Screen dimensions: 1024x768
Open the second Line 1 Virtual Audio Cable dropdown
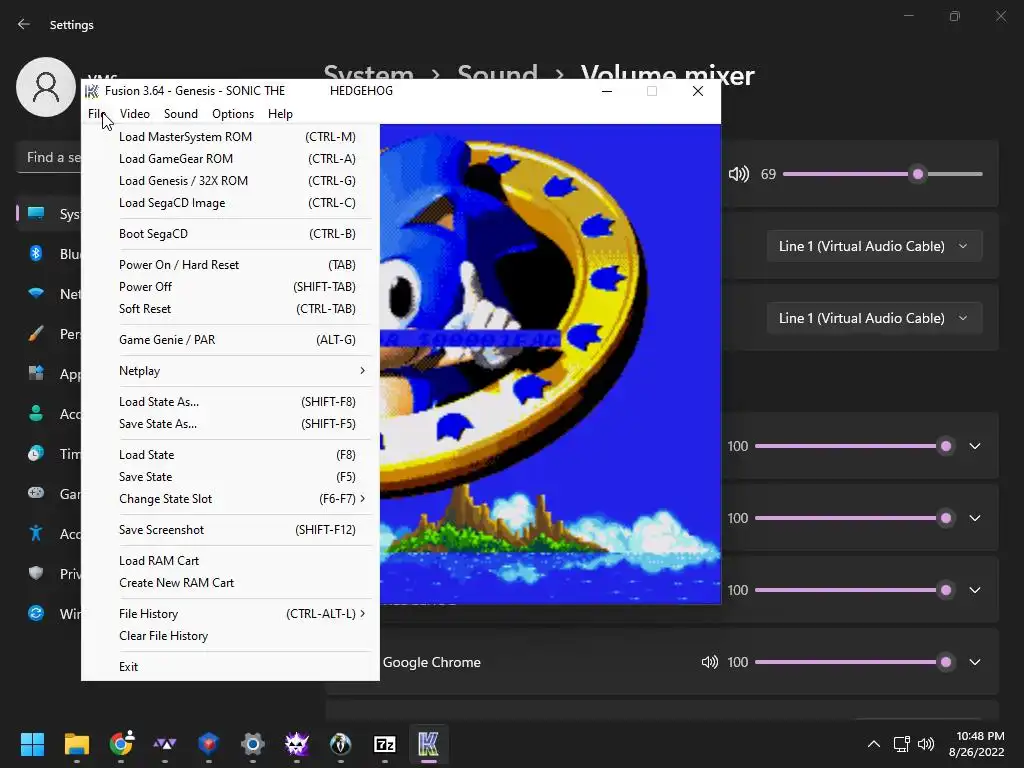point(874,318)
